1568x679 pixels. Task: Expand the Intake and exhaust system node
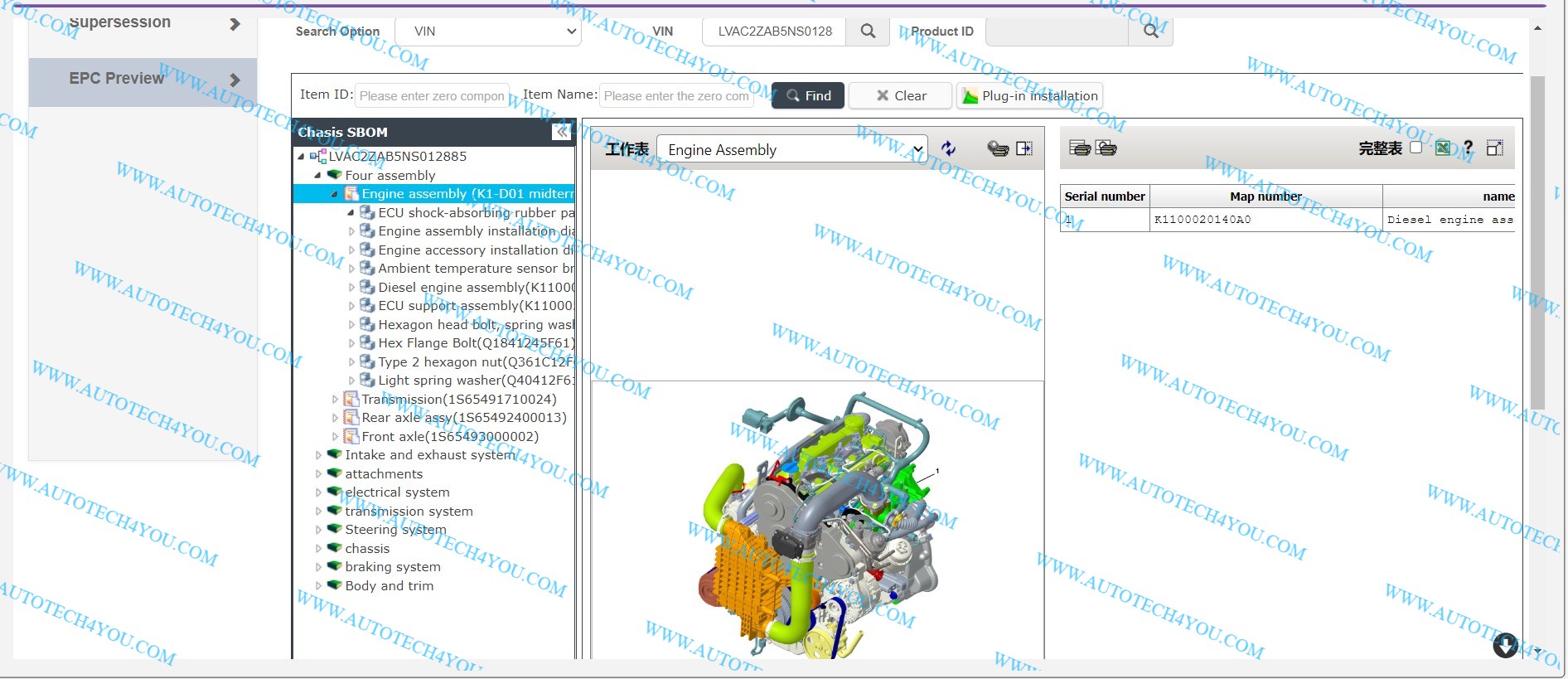[318, 455]
